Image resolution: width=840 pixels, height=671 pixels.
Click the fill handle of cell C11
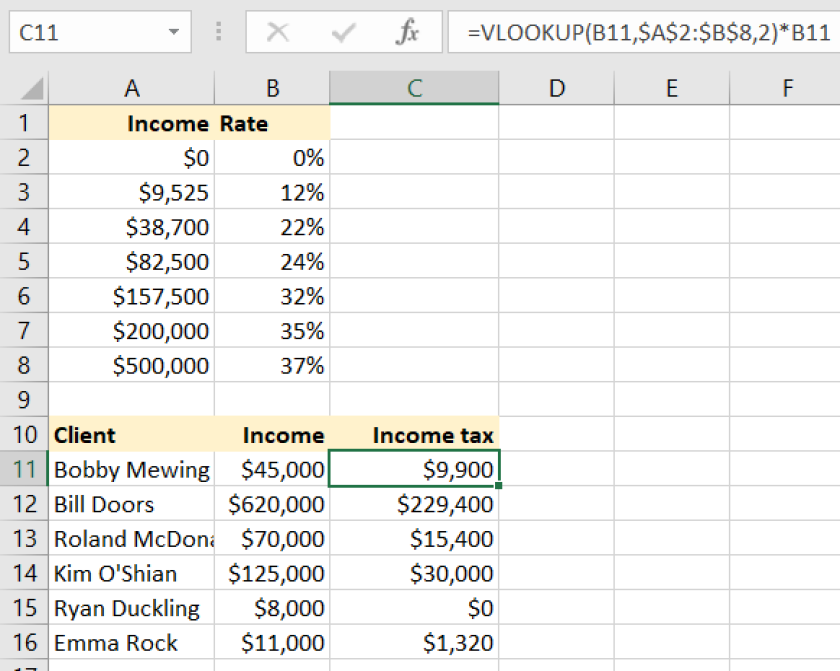pyautogui.click(x=498, y=486)
